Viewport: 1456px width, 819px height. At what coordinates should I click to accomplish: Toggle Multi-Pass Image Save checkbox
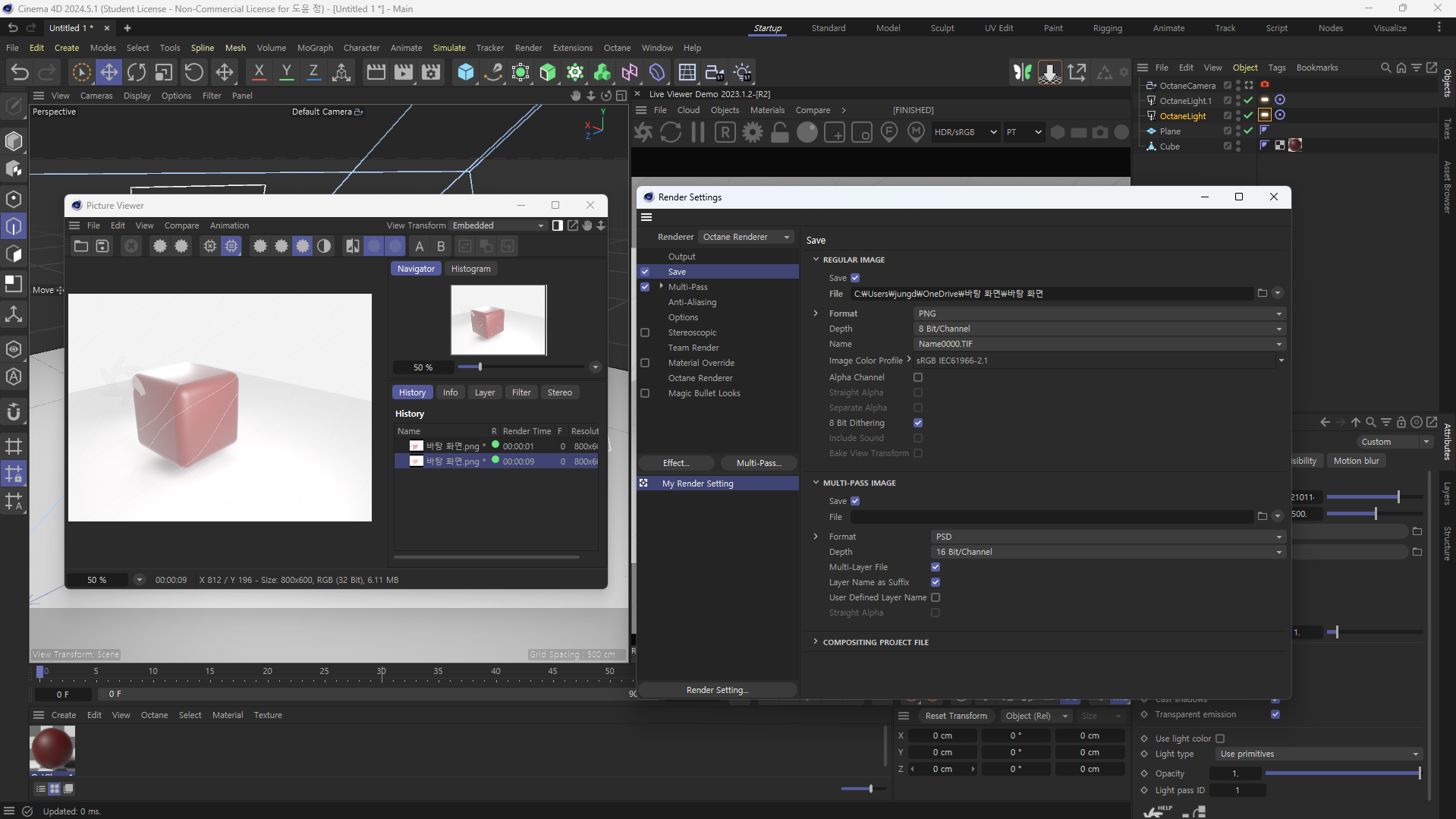(x=855, y=501)
